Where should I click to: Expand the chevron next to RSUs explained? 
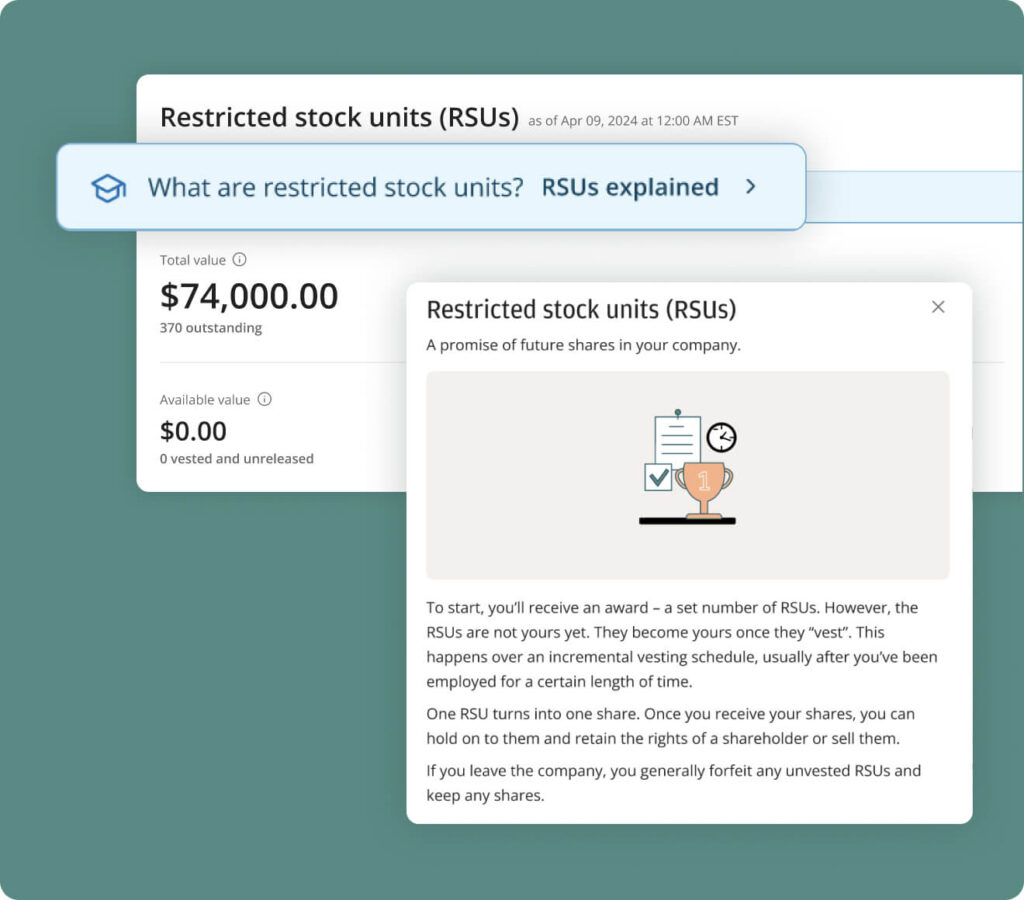click(751, 187)
